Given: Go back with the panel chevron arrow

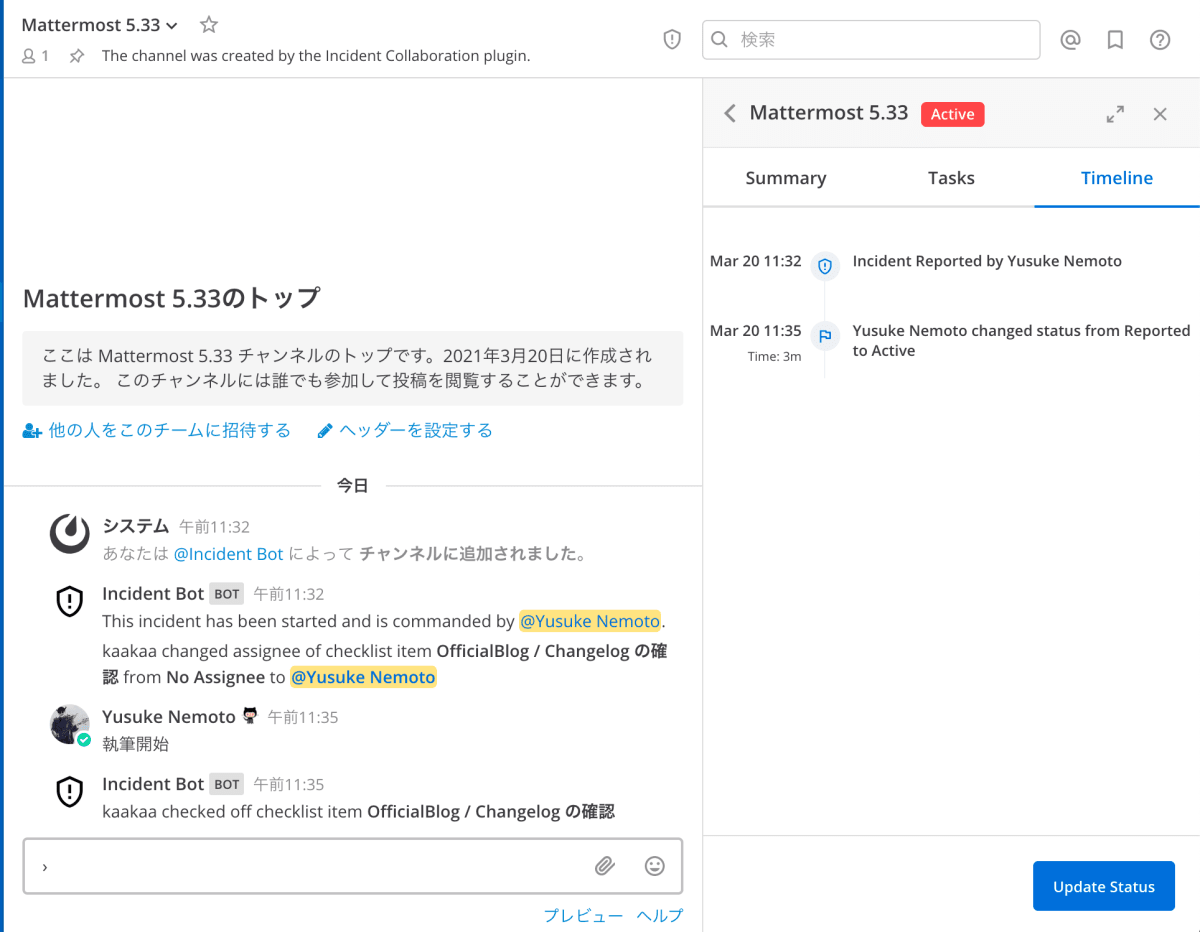Looking at the screenshot, I should point(730,113).
